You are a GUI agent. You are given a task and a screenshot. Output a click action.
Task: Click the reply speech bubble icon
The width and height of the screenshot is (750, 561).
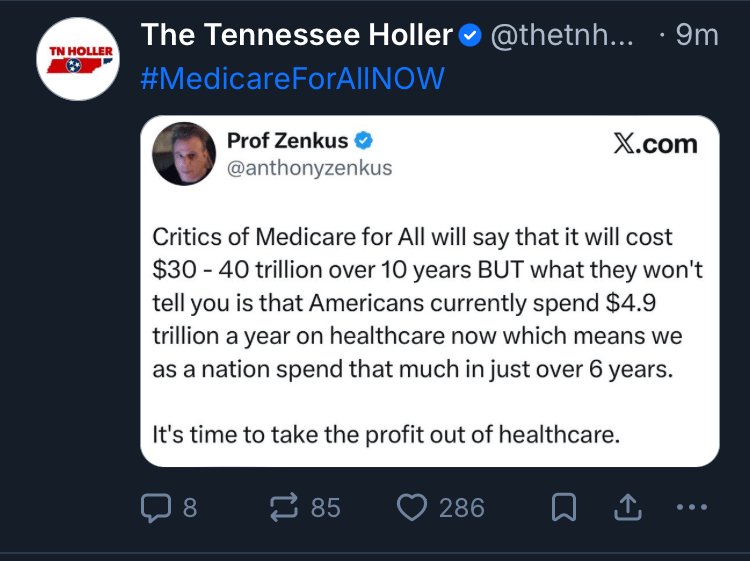coord(156,509)
